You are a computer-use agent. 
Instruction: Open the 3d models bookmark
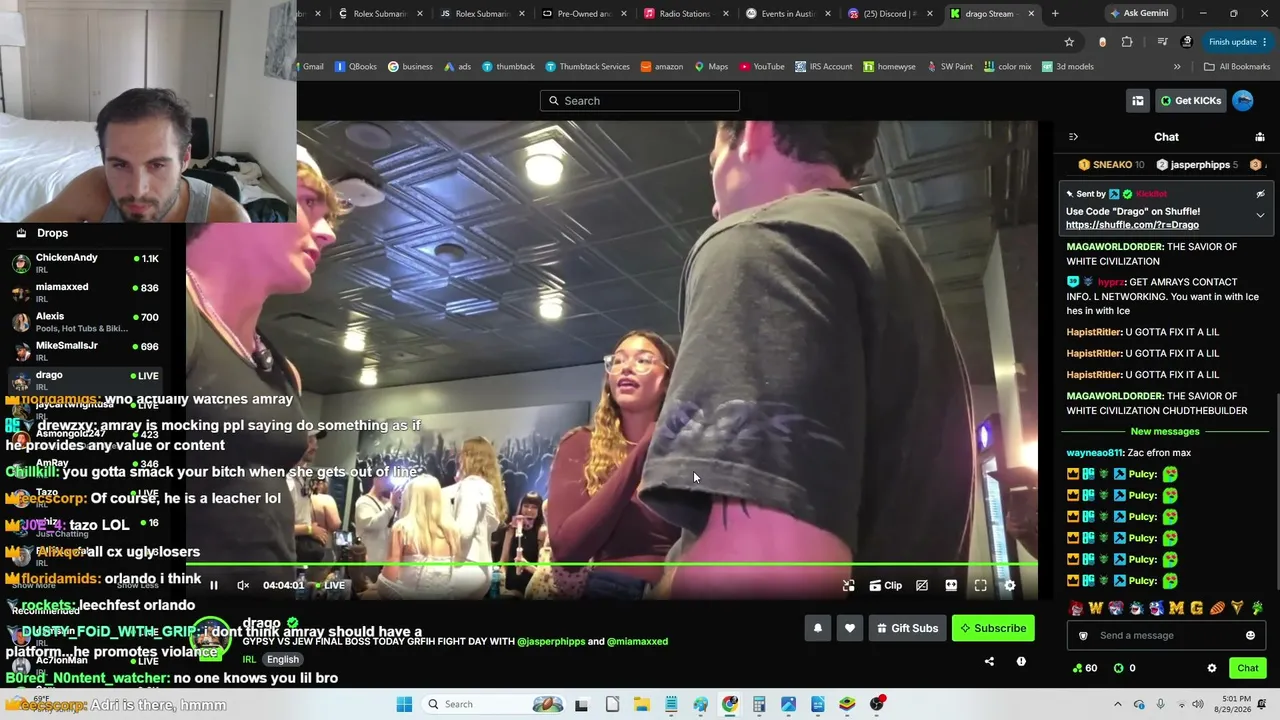coord(1067,67)
